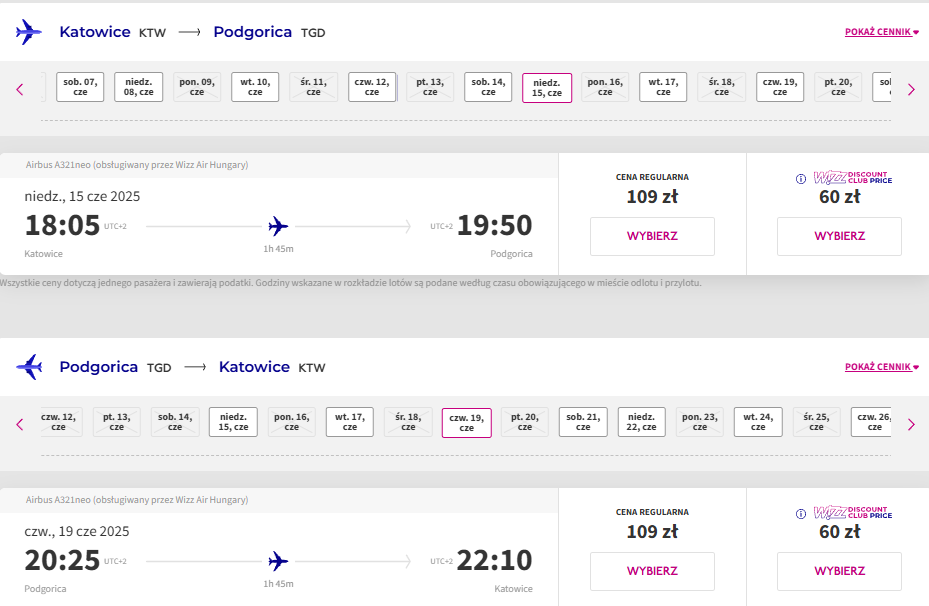The image size is (929, 606).
Task: Click the outbound flight airplane icon next to Katowice
Action: (28, 32)
